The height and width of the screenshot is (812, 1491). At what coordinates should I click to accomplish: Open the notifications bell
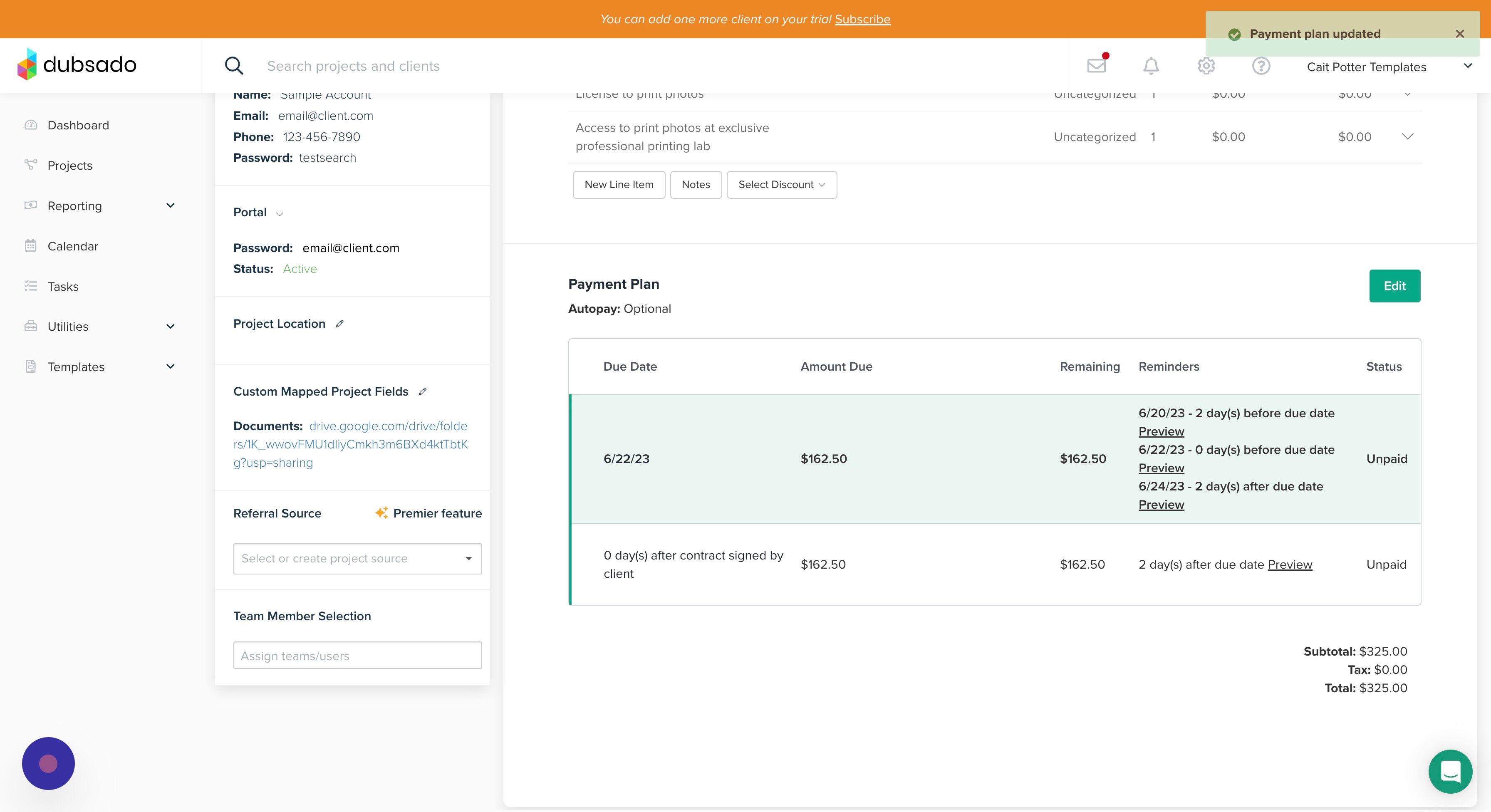click(1151, 65)
